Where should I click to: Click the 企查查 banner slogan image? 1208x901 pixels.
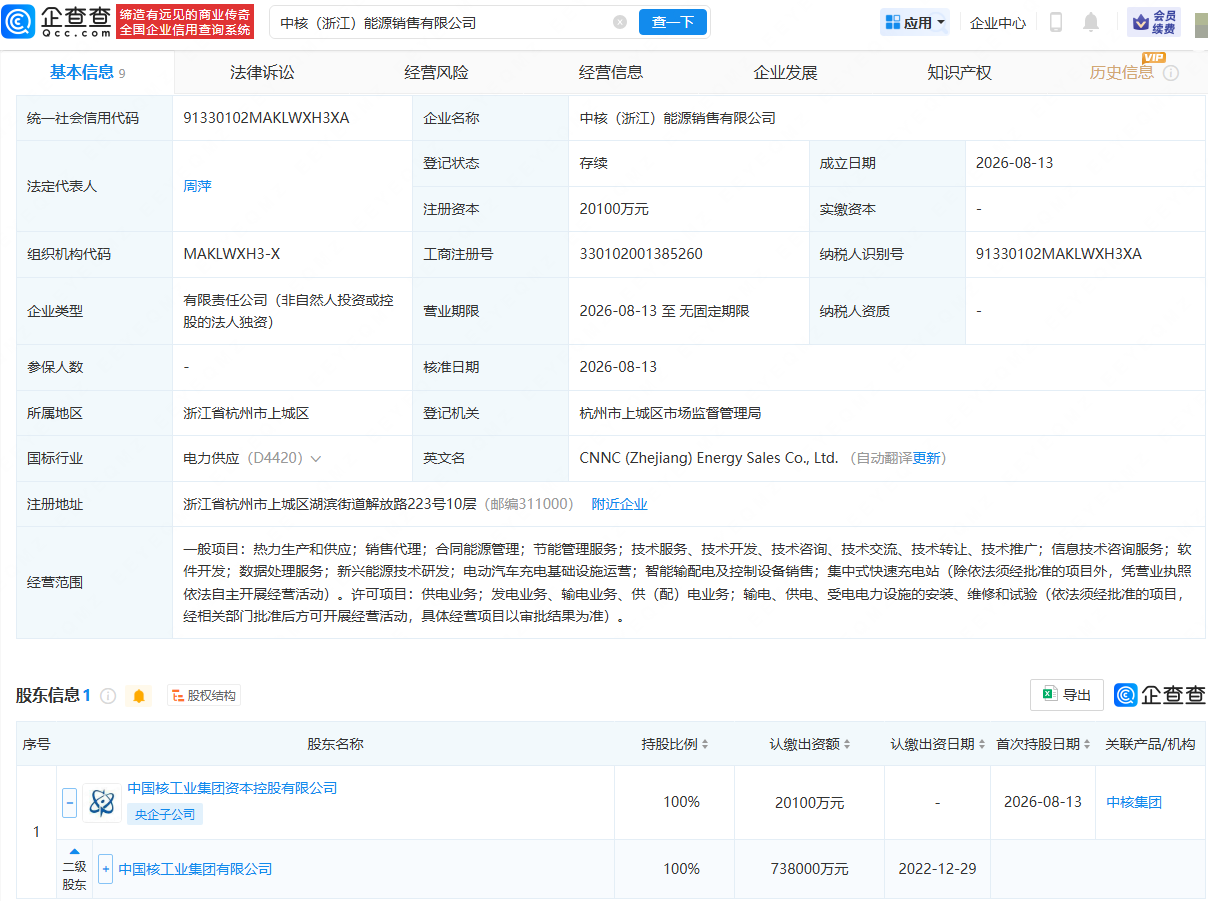point(185,22)
